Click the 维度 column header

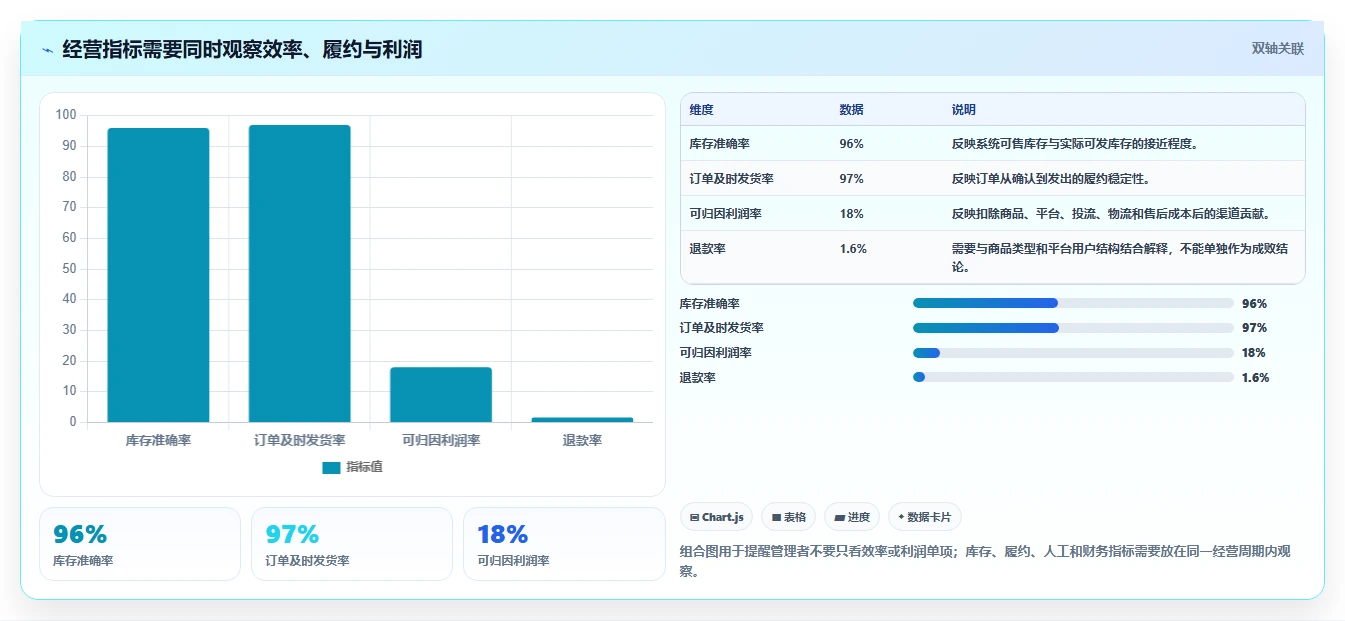(x=702, y=109)
